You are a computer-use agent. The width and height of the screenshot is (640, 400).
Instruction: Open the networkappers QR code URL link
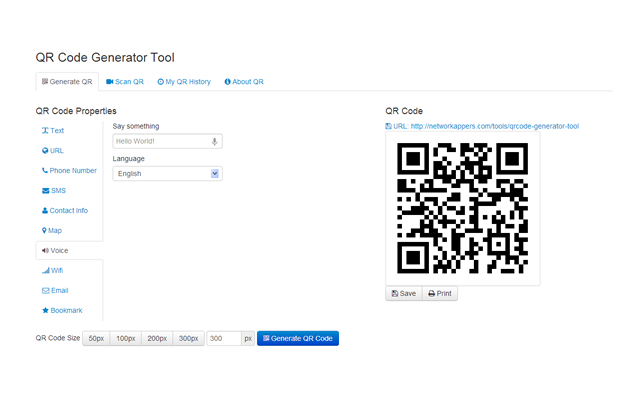pyautogui.click(x=495, y=126)
